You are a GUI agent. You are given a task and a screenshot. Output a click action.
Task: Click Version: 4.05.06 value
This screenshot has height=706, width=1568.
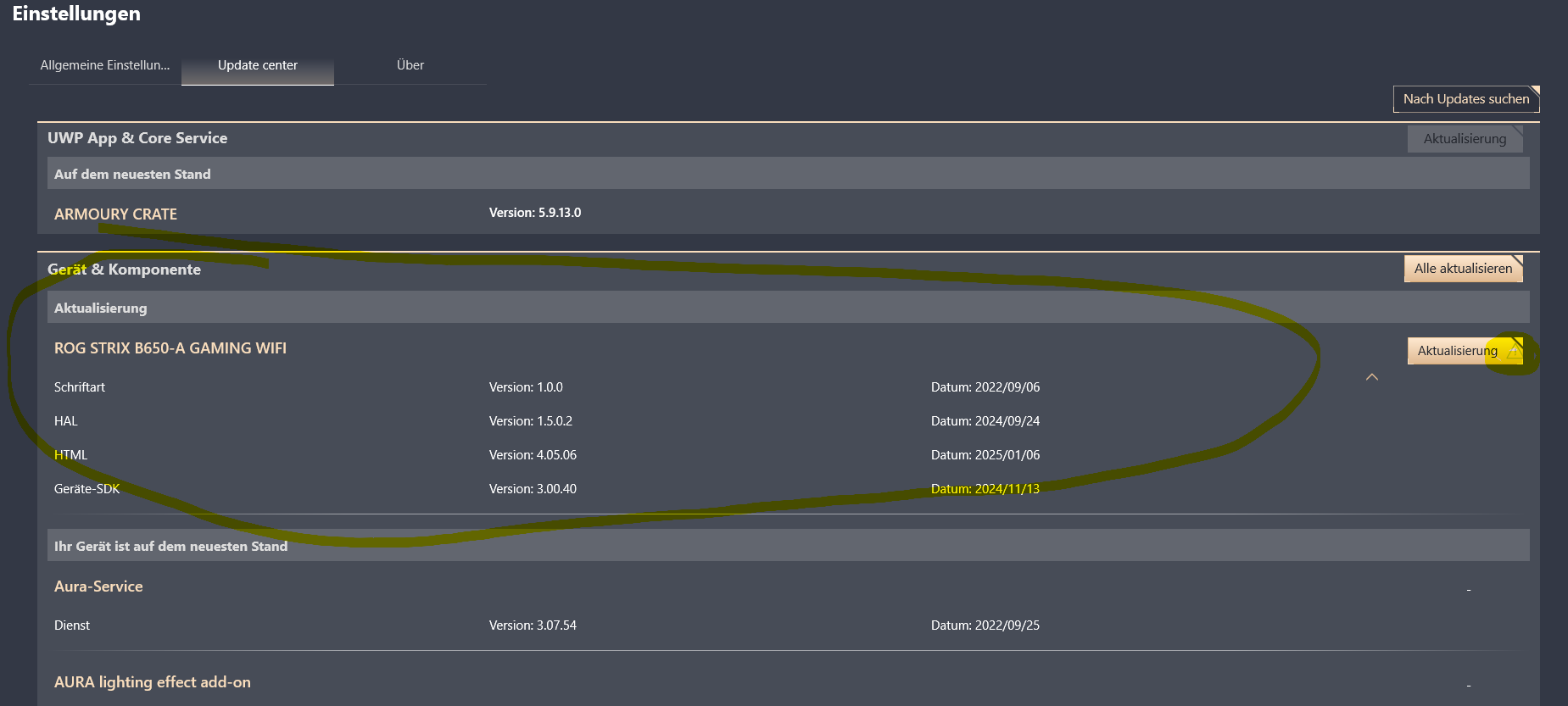point(533,455)
